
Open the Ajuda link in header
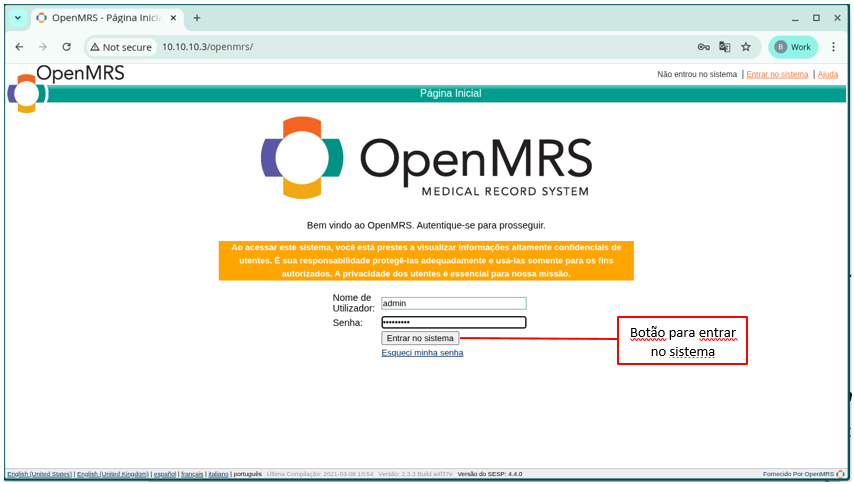(x=828, y=75)
